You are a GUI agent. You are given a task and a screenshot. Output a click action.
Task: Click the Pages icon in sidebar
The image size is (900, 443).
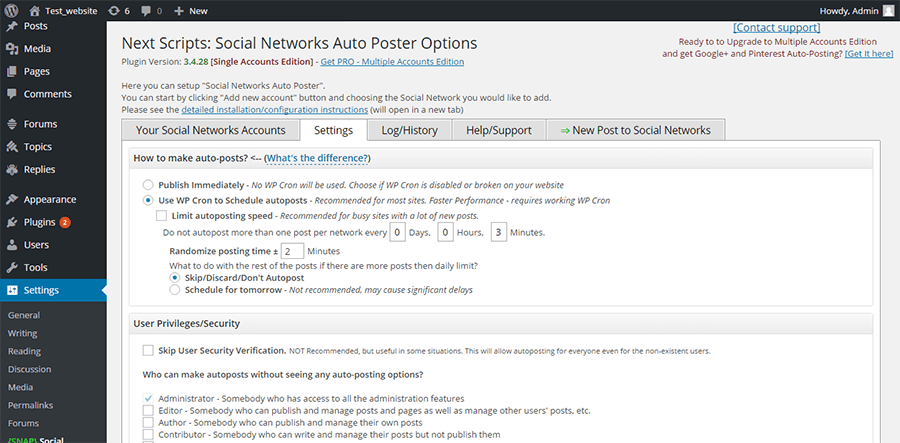[11, 72]
